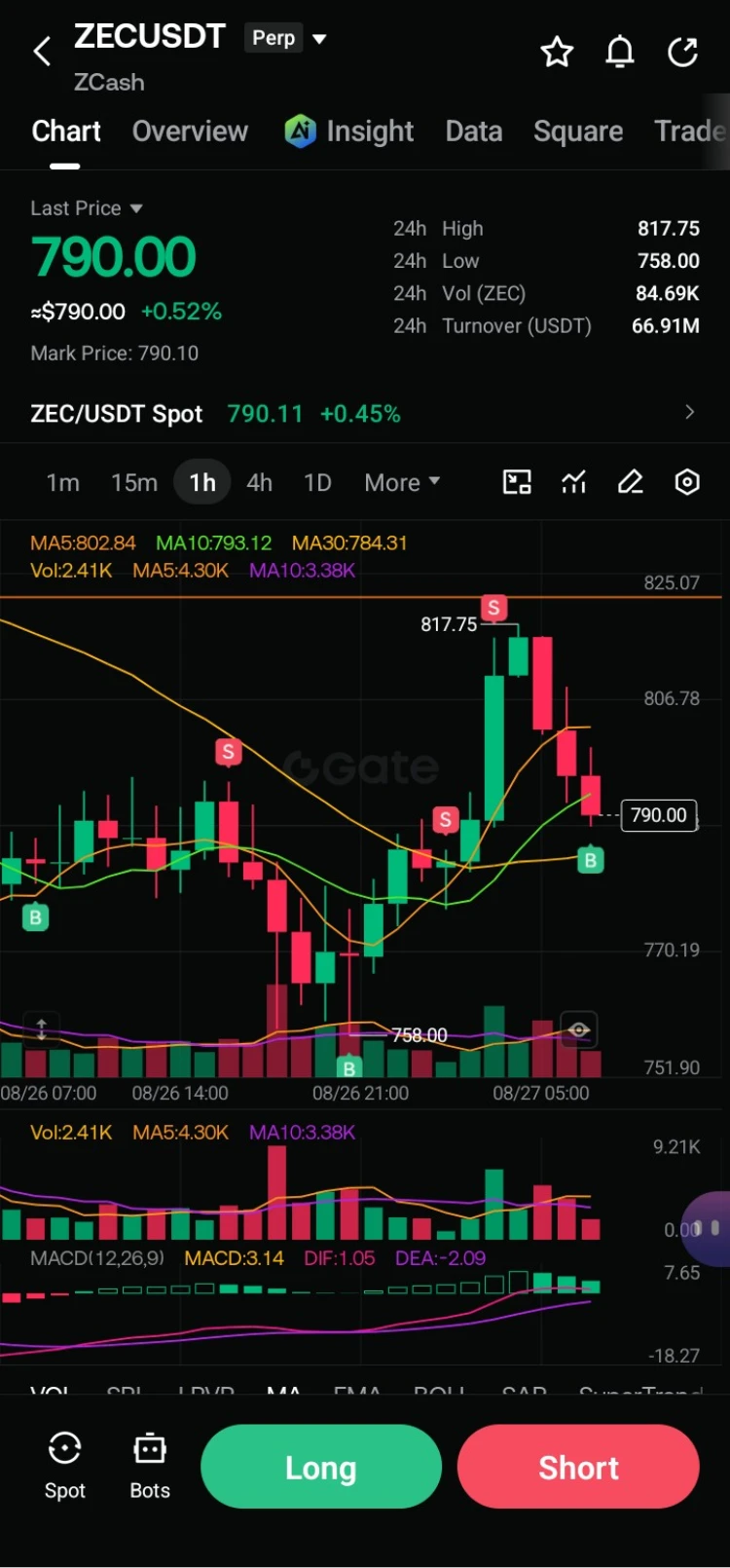Tap the 790.00 current price tag
Screen dimensions: 730x1568
pyautogui.click(x=659, y=815)
